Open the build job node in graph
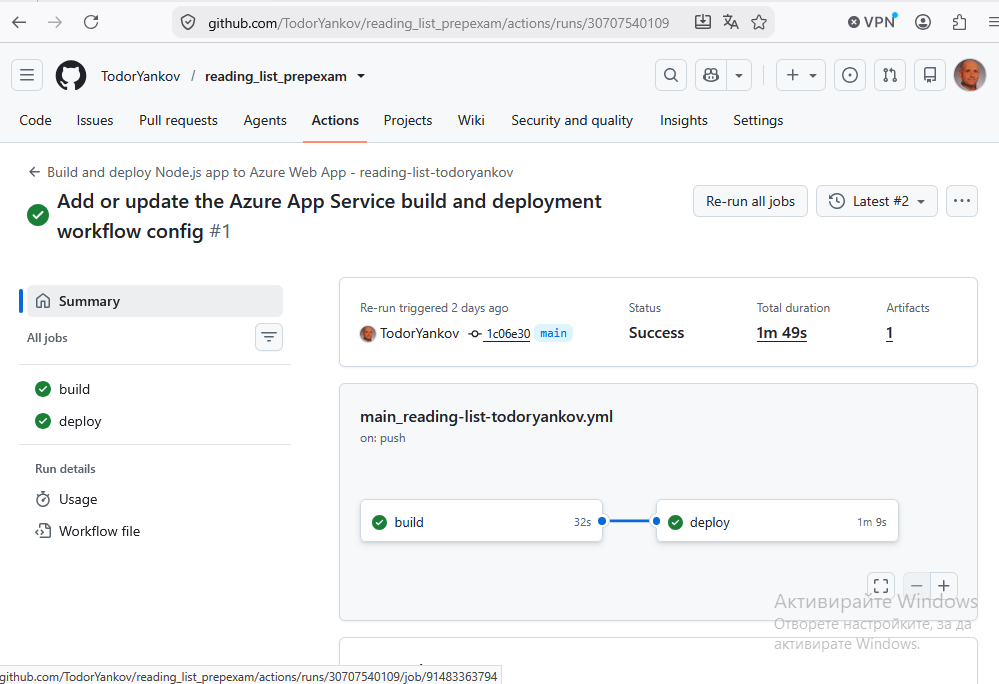Screen dimensions: 999x684 481,522
